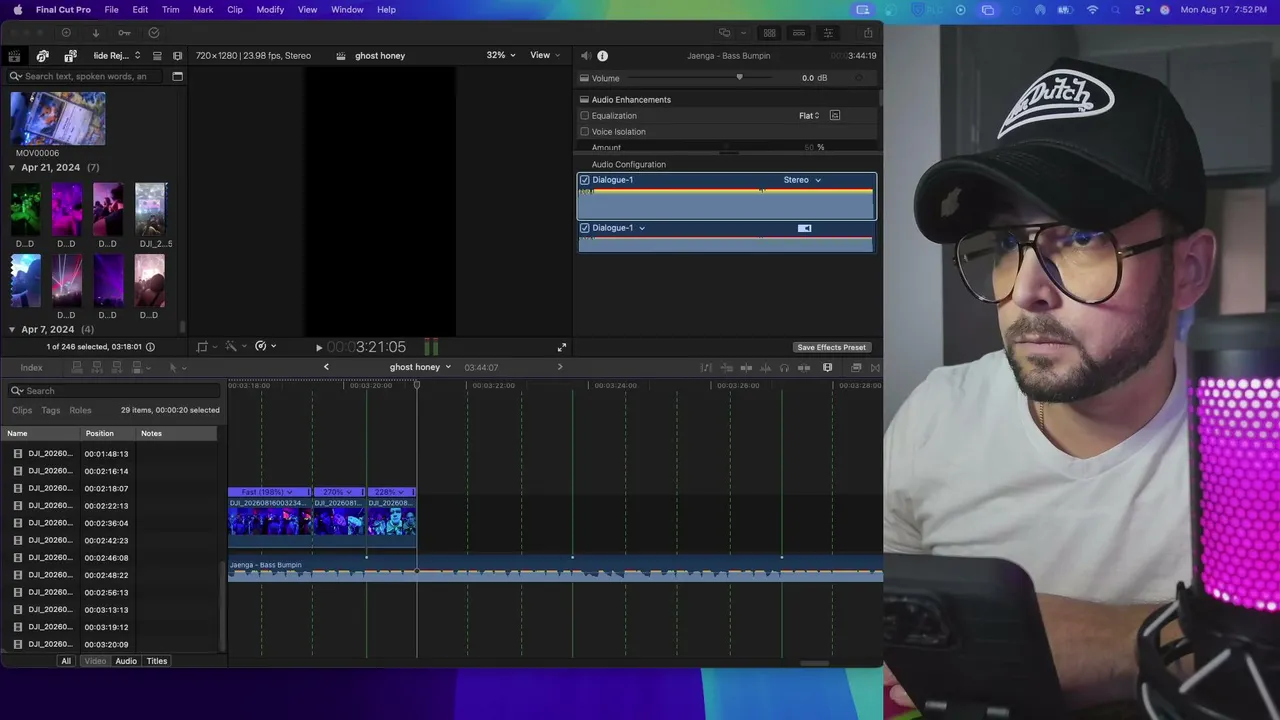Open the Mark menu
This screenshot has width=1280, height=720.
(x=203, y=10)
